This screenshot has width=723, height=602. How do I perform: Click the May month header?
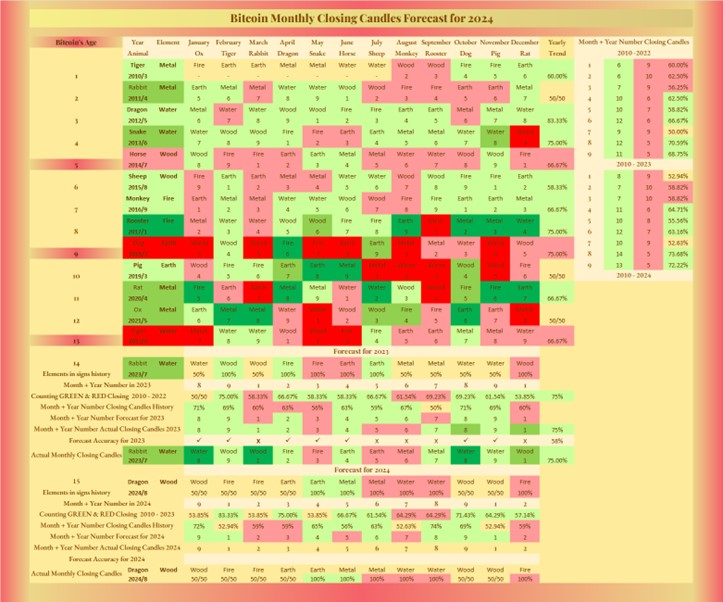pos(317,42)
